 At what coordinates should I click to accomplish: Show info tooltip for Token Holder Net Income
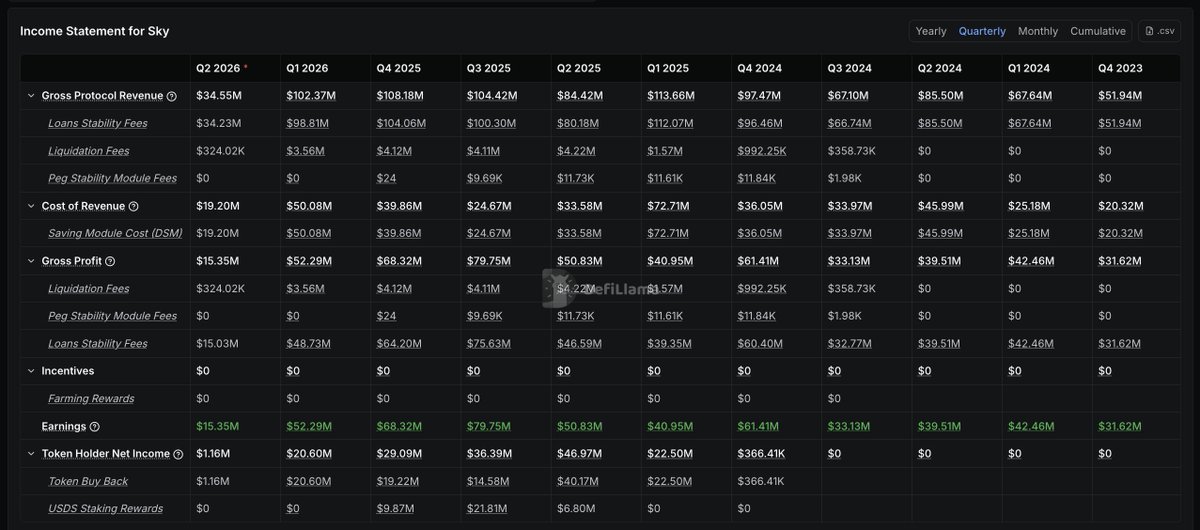pos(178,454)
